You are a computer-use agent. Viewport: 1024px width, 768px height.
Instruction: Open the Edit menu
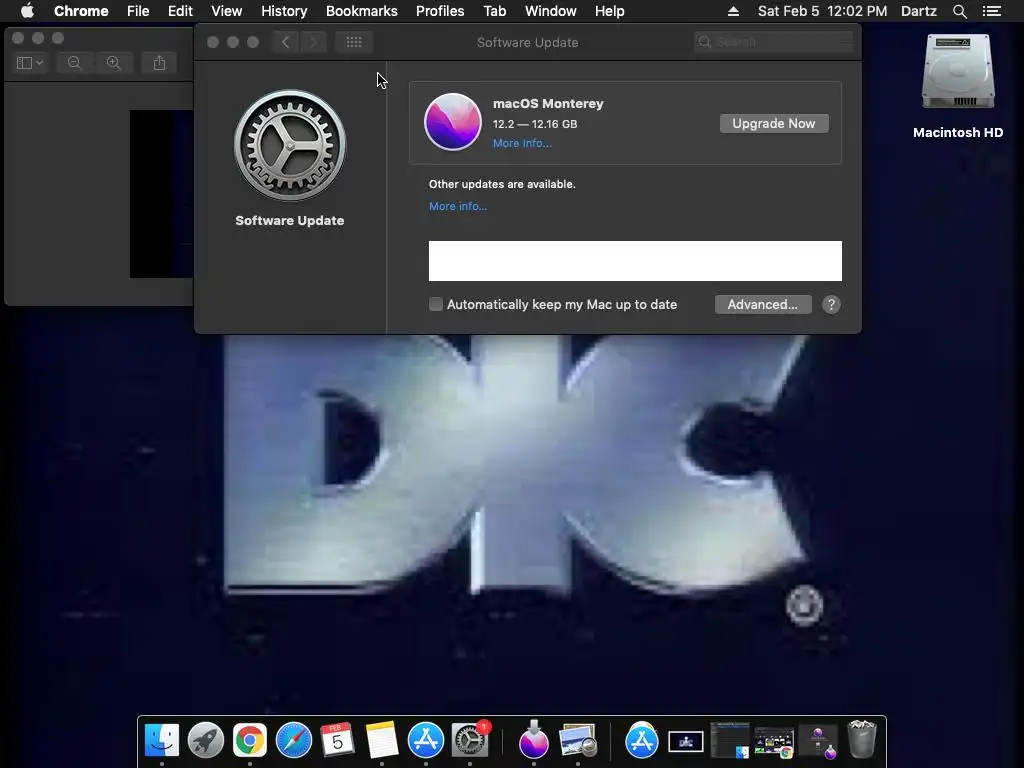(180, 11)
